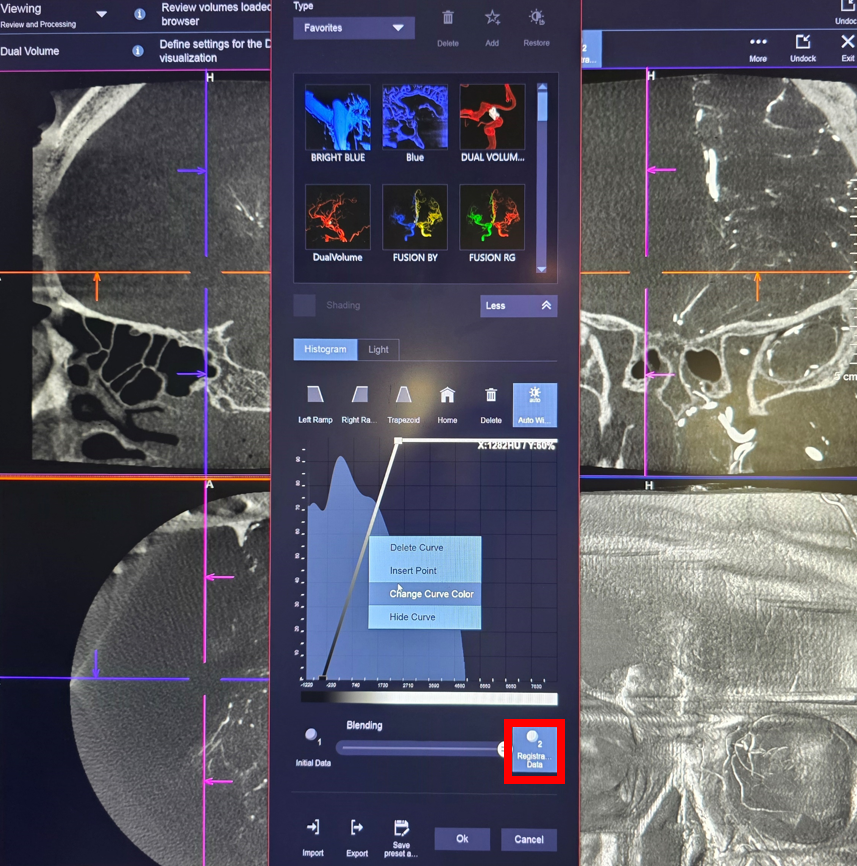Click the Add favorite star icon
The image size is (857, 866).
492,18
